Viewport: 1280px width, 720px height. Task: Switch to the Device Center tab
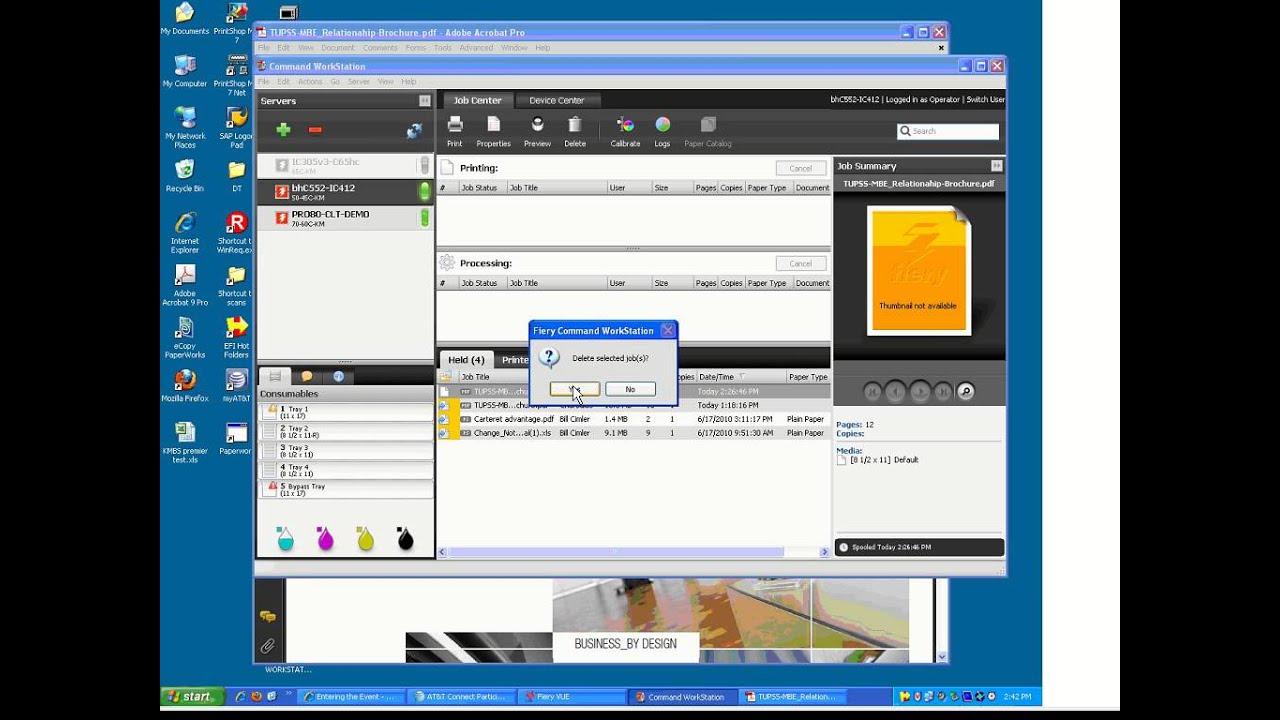(x=557, y=100)
